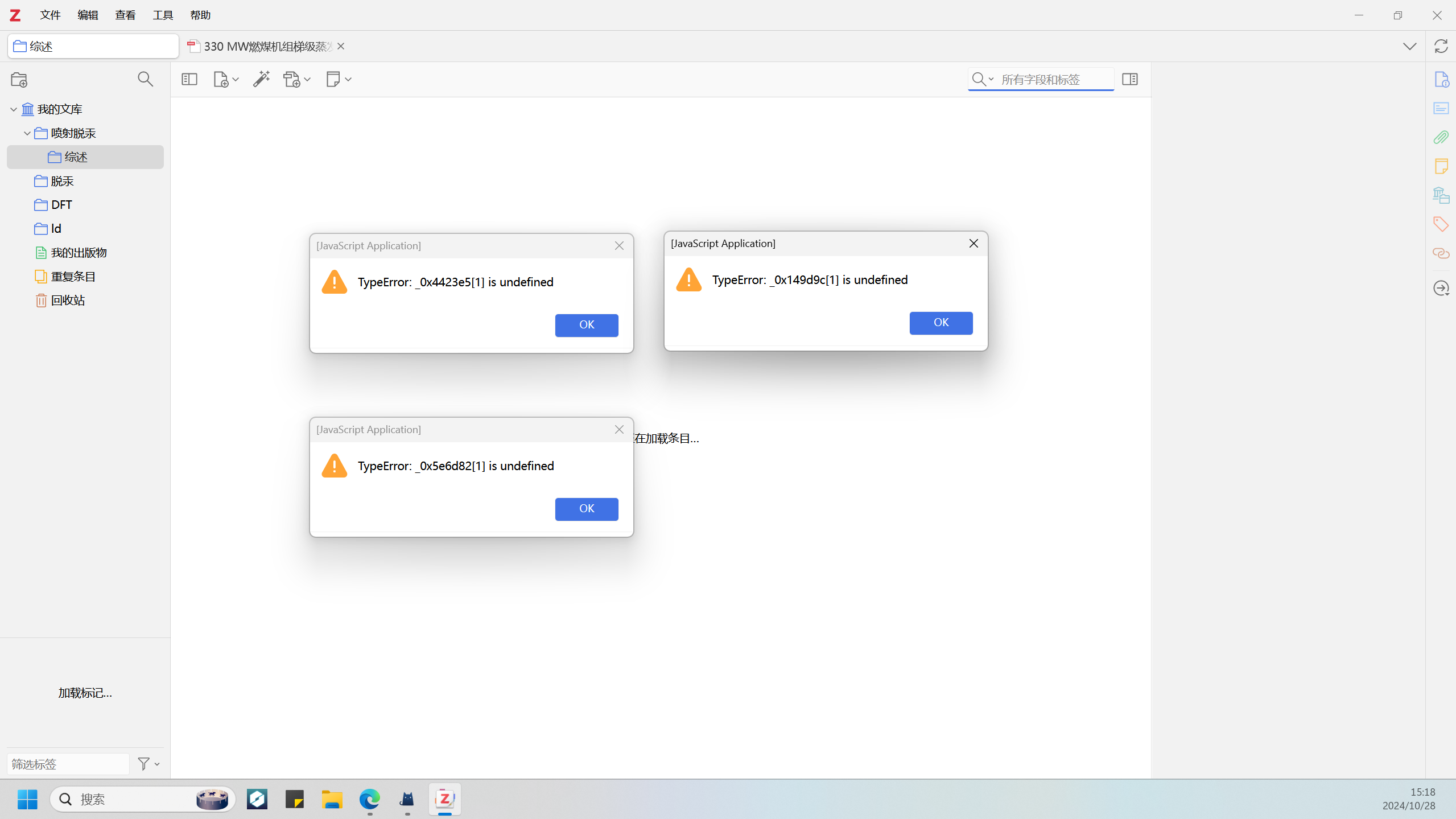Screen dimensions: 1456x819
Task: Toggle the left collection pane
Action: pyautogui.click(x=189, y=79)
